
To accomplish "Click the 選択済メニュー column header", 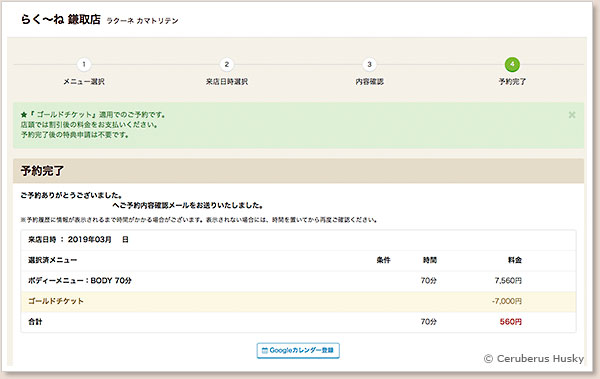I will pos(52,260).
